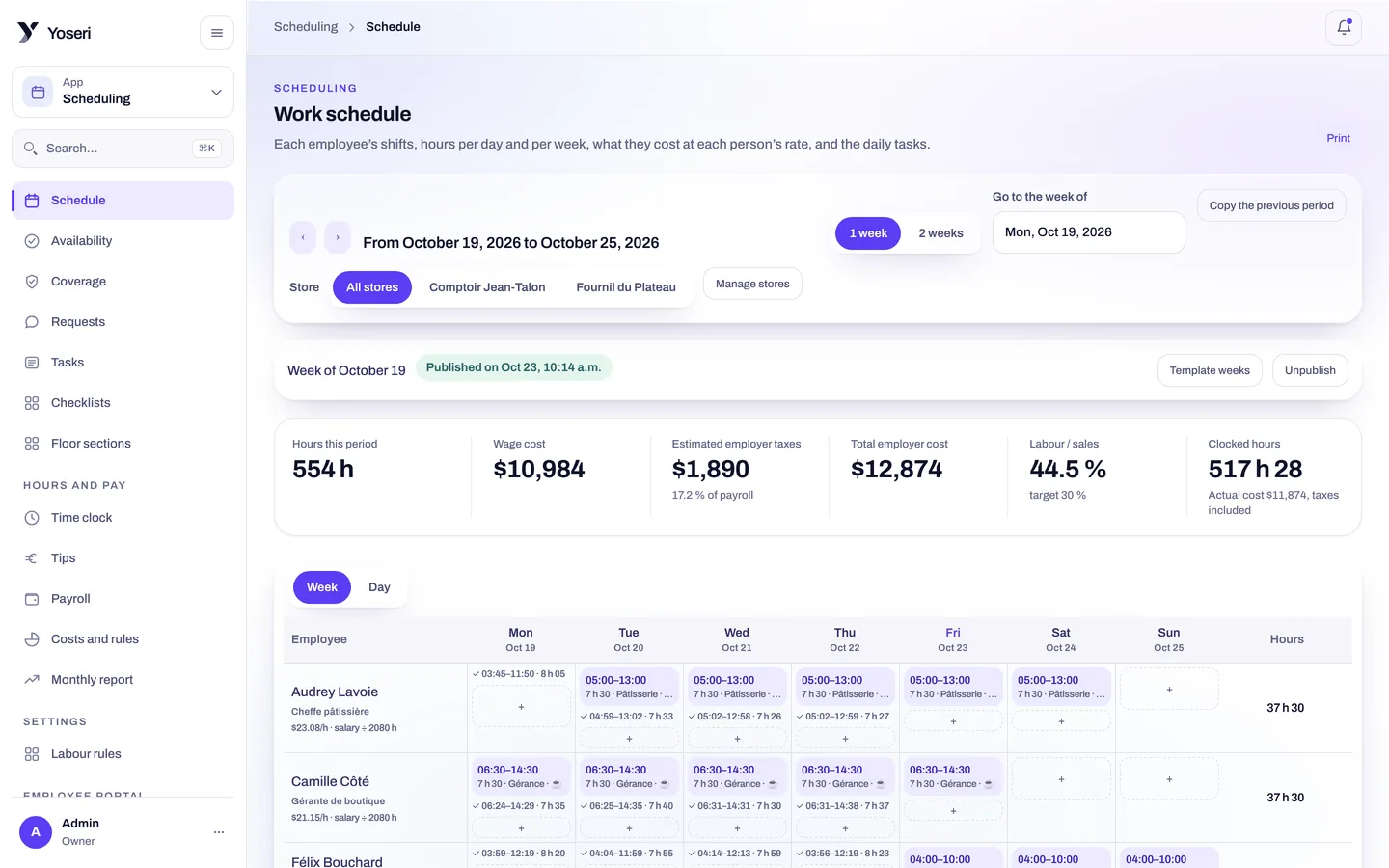Open the Schedule menu item
The width and height of the screenshot is (1389, 868).
coord(123,201)
